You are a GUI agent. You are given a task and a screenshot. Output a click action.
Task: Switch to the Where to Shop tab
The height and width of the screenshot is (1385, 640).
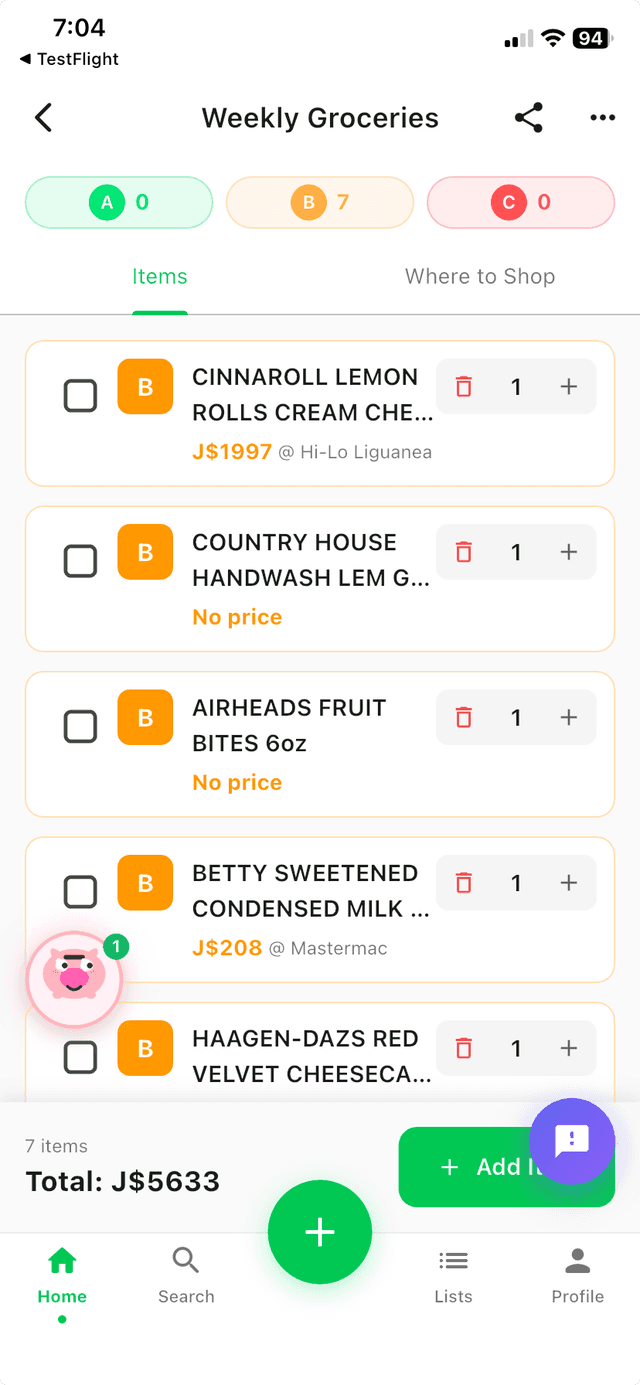pyautogui.click(x=480, y=276)
